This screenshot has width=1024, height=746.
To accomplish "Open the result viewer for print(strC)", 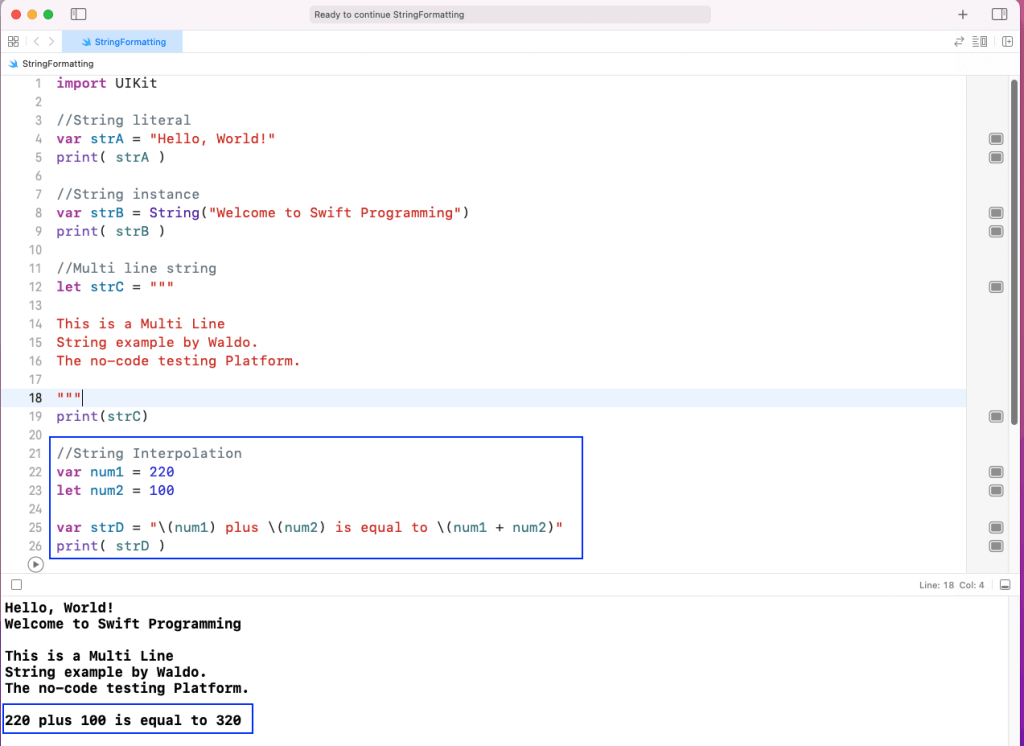I will pos(996,416).
